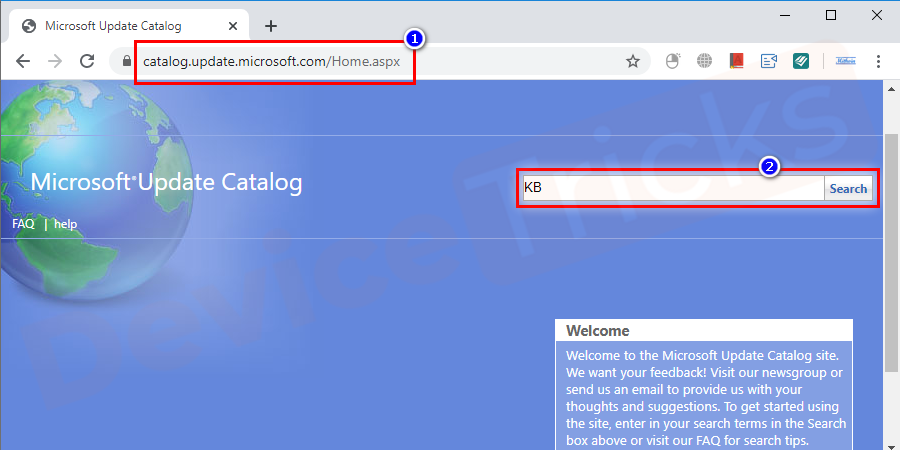The image size is (900, 450).
Task: Open the gray globe extension icon
Action: click(704, 61)
